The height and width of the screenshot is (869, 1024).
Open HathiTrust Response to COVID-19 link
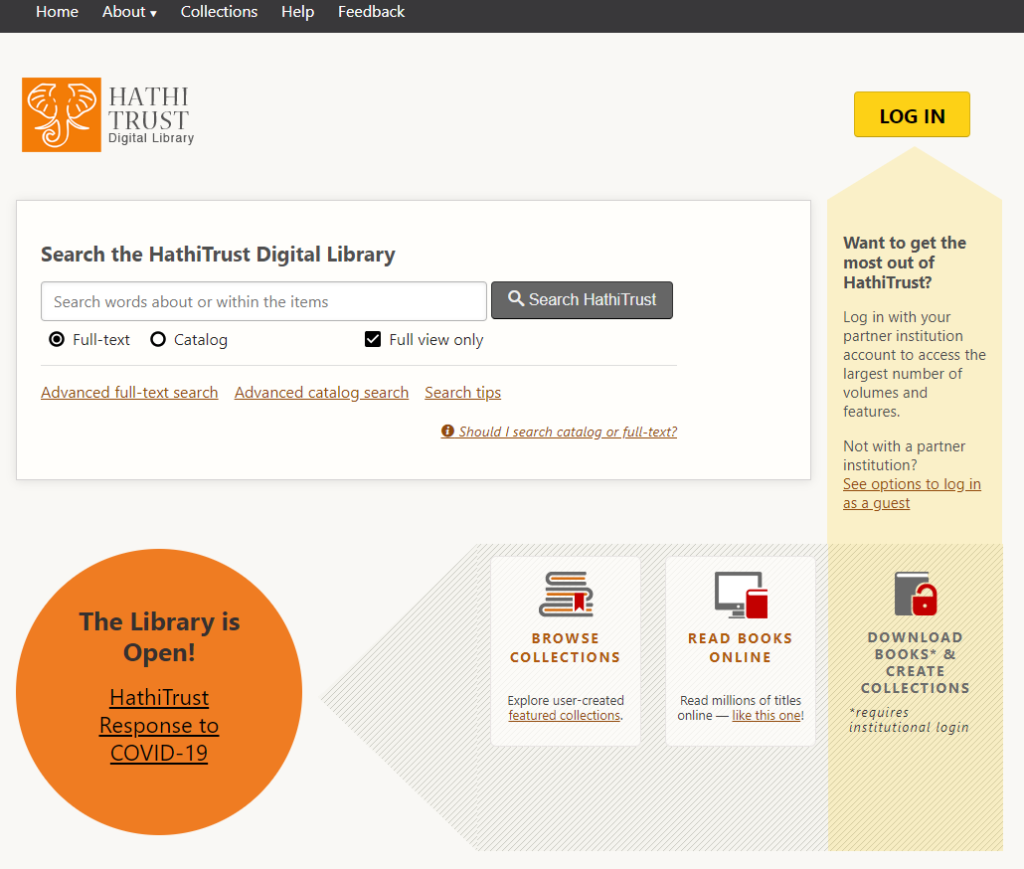click(x=159, y=725)
